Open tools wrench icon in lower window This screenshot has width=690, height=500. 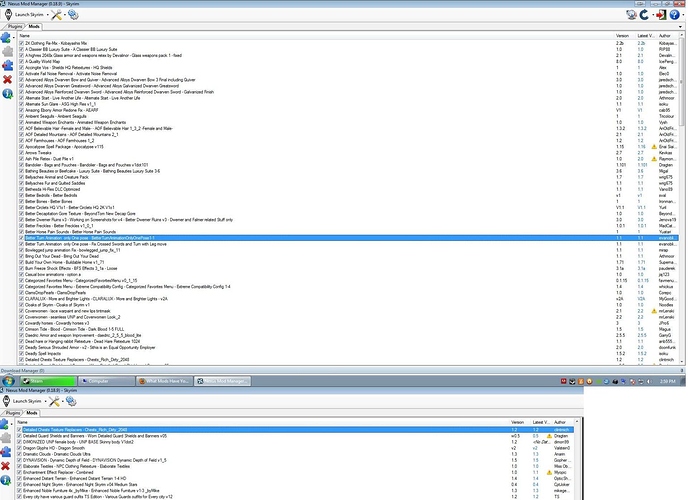tap(54, 401)
